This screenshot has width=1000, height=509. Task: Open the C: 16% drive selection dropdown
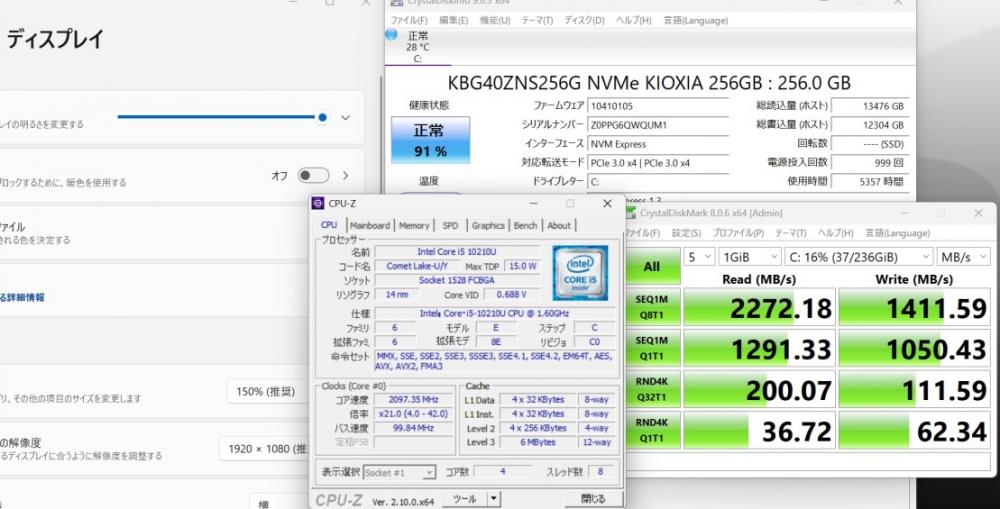859,257
